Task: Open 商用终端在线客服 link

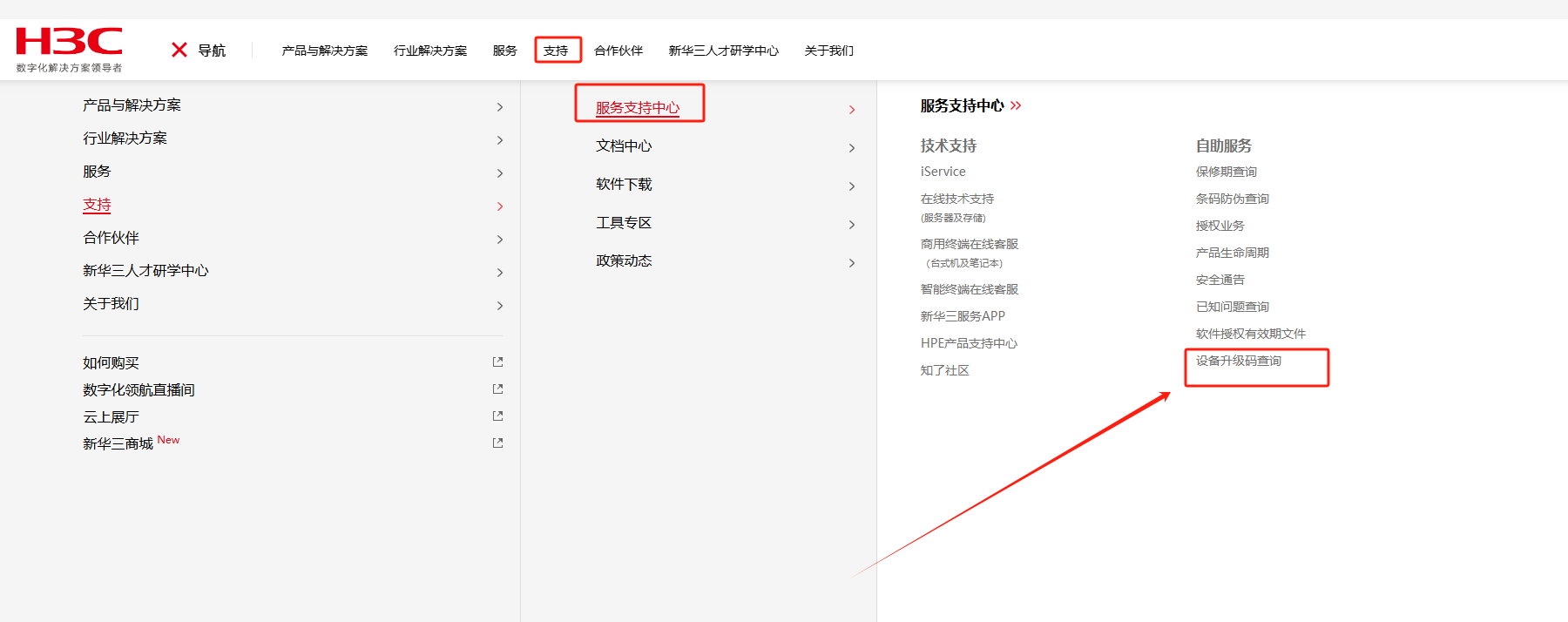Action: pos(970,244)
